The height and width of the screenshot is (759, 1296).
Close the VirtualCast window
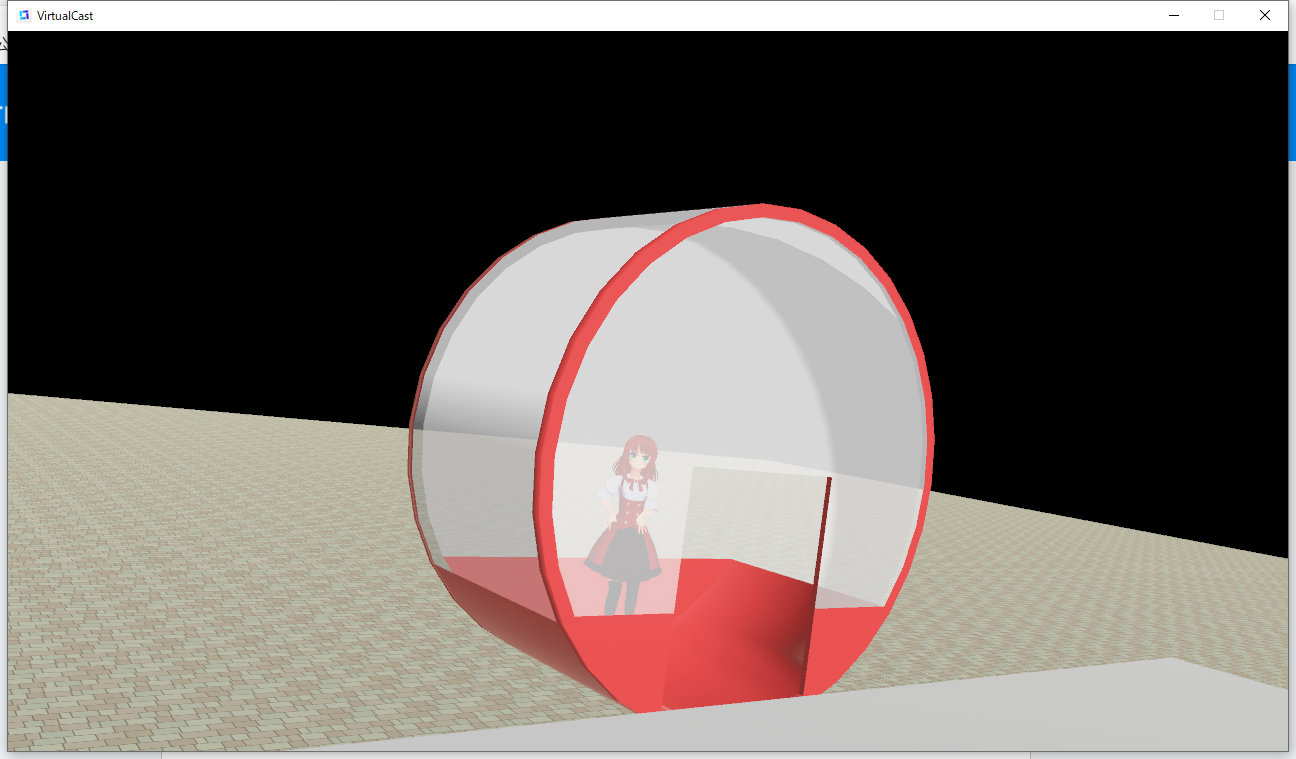click(x=1265, y=15)
